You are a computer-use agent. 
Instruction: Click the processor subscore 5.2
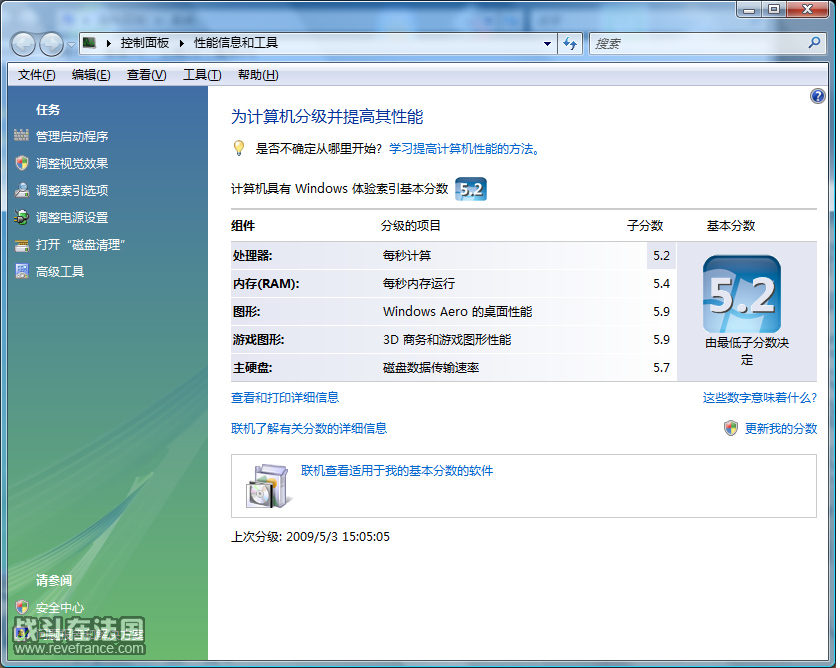(661, 256)
